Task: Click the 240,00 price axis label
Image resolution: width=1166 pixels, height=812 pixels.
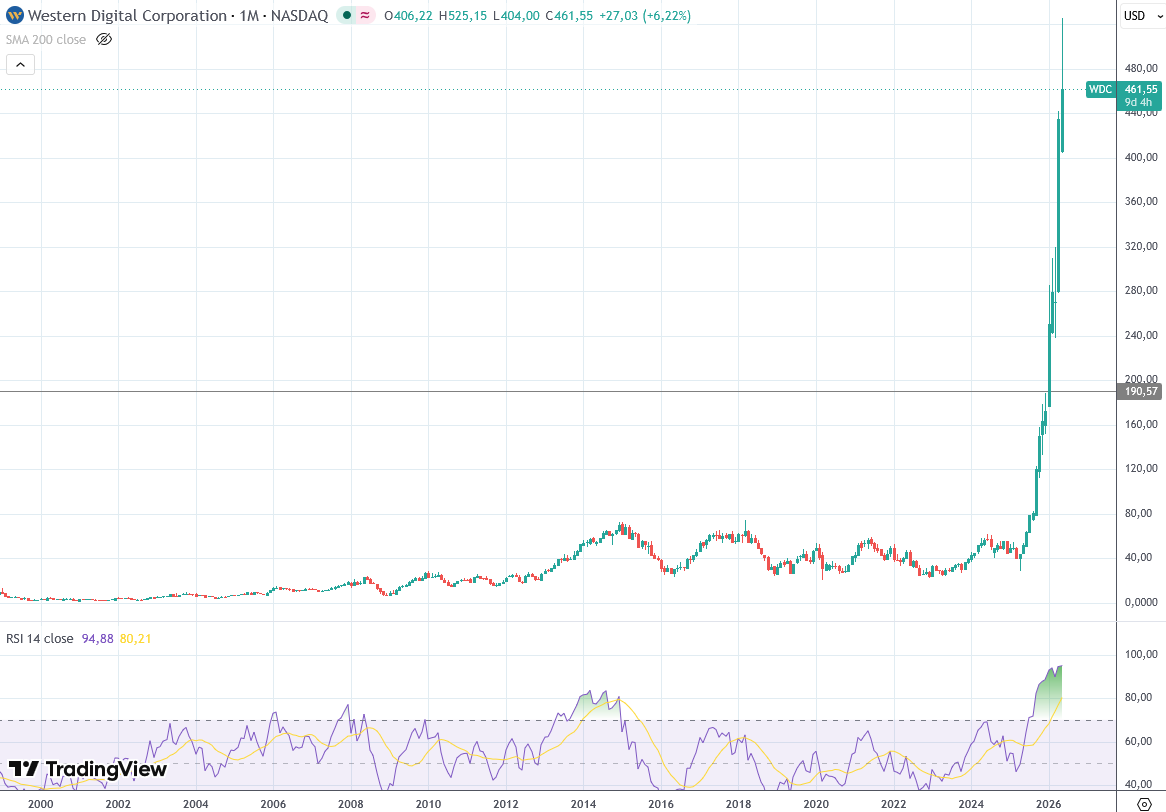Action: pos(1141,335)
